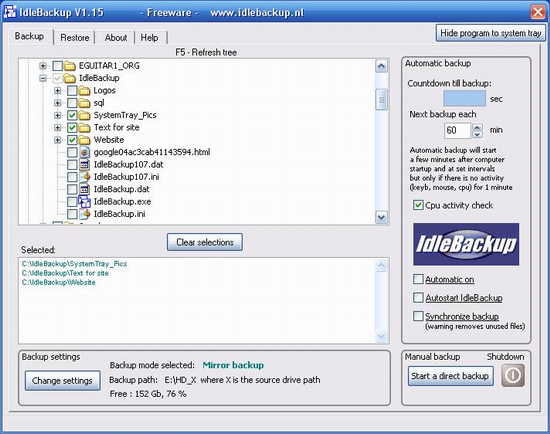Check the IdleBackup107.dat file checkbox
Image resolution: width=550 pixels, height=434 pixels.
click(72, 164)
